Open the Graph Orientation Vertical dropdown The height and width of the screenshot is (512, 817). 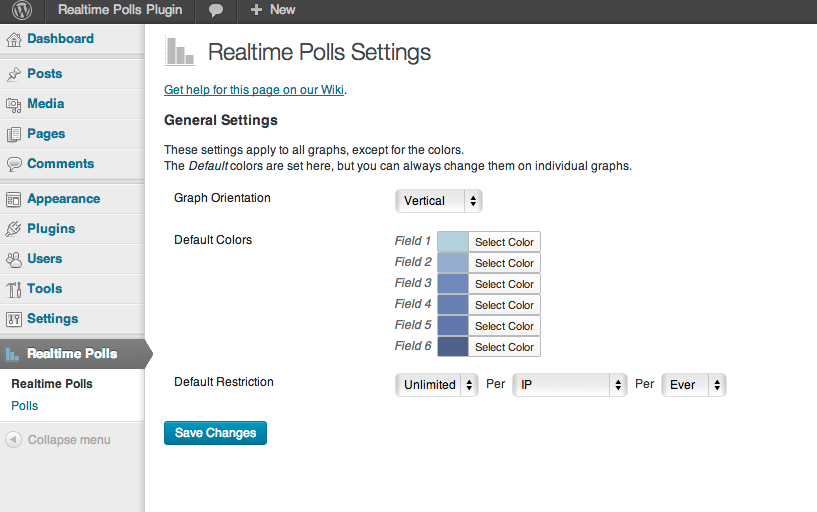pyautogui.click(x=439, y=201)
